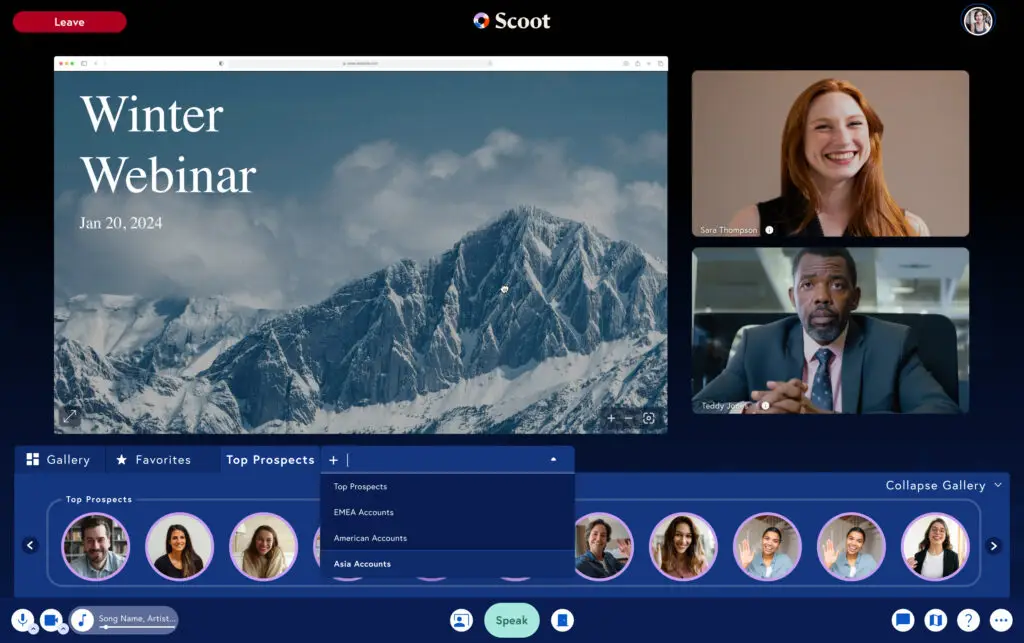Click the Speak button
This screenshot has height=643, width=1024.
tap(511, 620)
